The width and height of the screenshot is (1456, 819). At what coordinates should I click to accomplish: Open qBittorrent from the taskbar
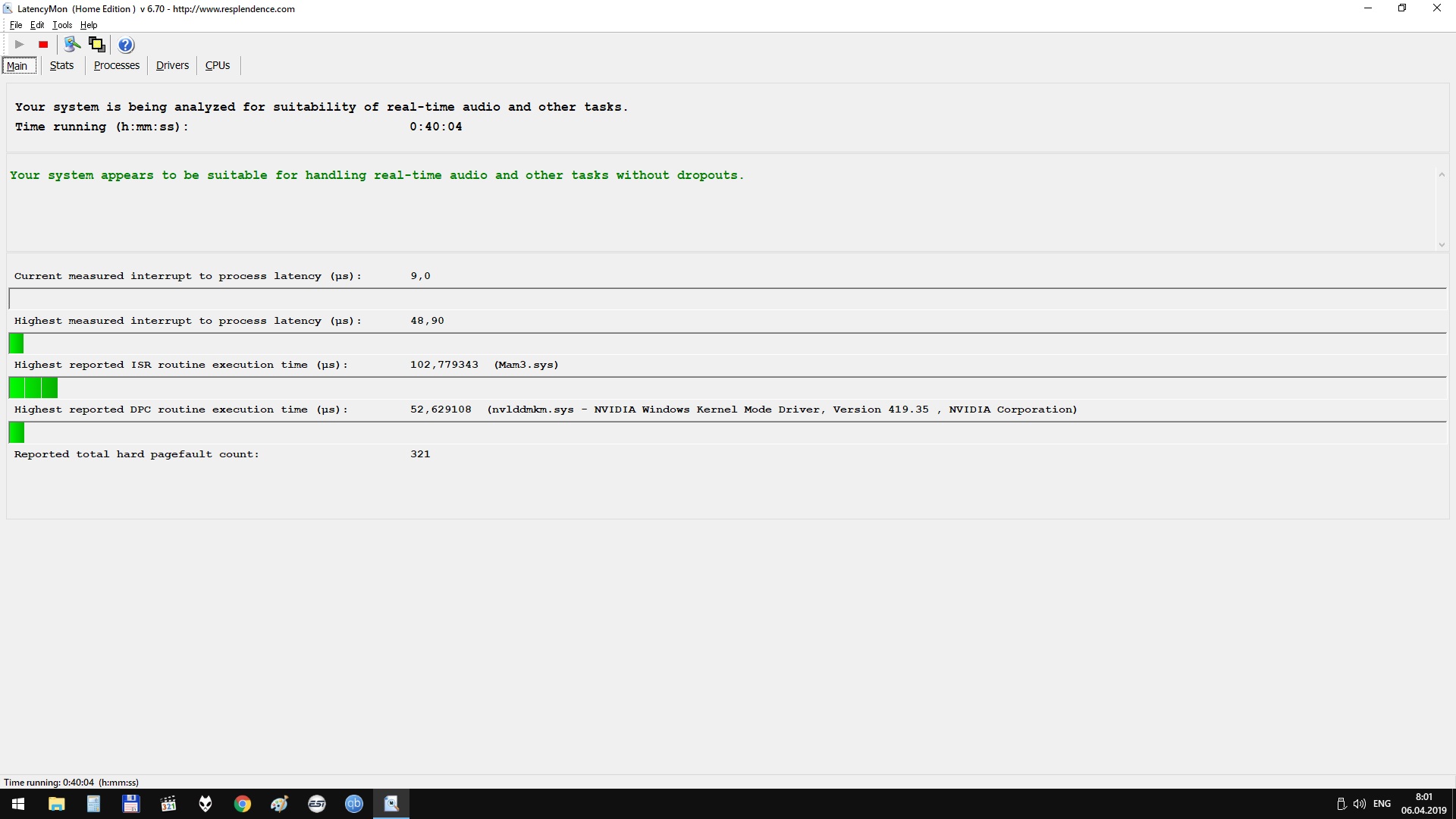coord(354,804)
